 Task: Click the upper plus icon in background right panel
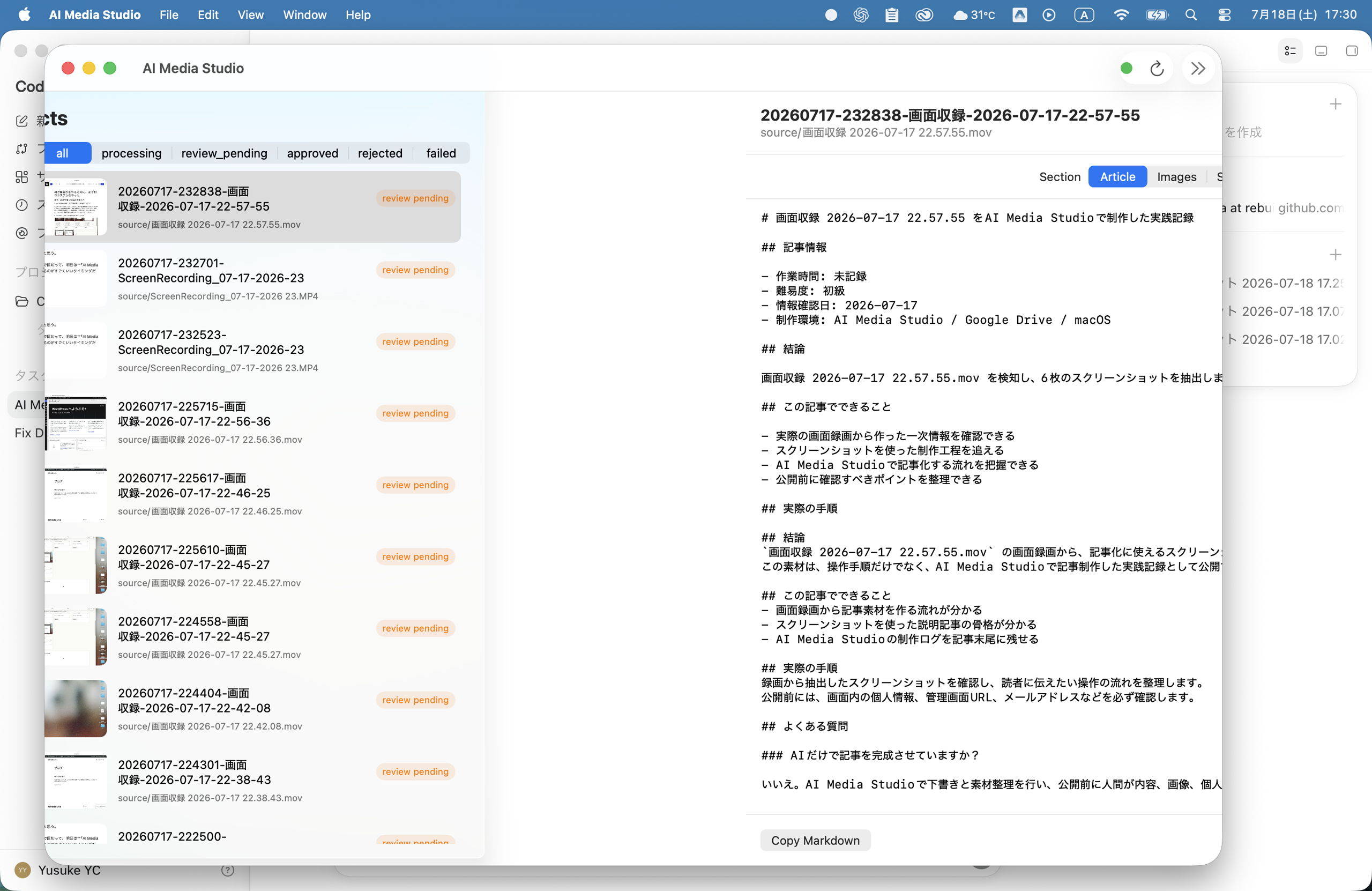click(x=1335, y=105)
